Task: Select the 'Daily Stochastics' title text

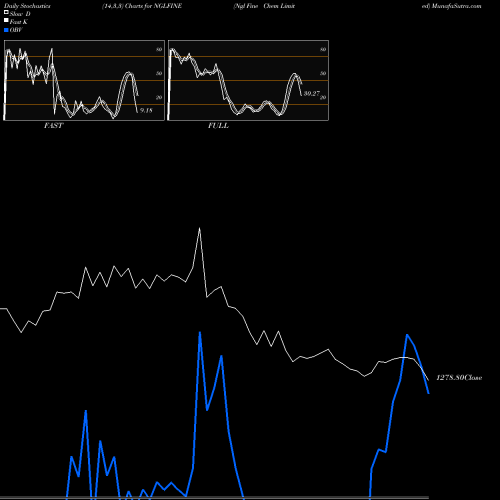Action: [27, 6]
